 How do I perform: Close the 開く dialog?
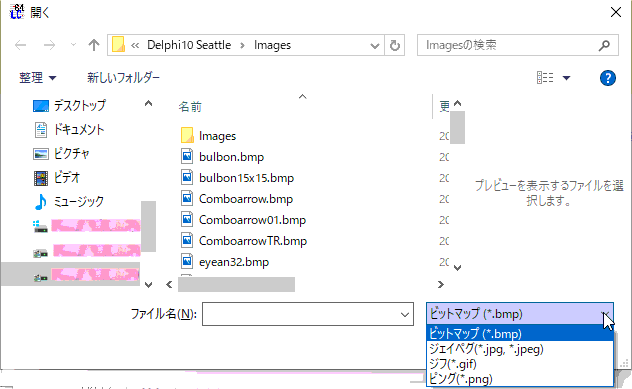coord(615,12)
